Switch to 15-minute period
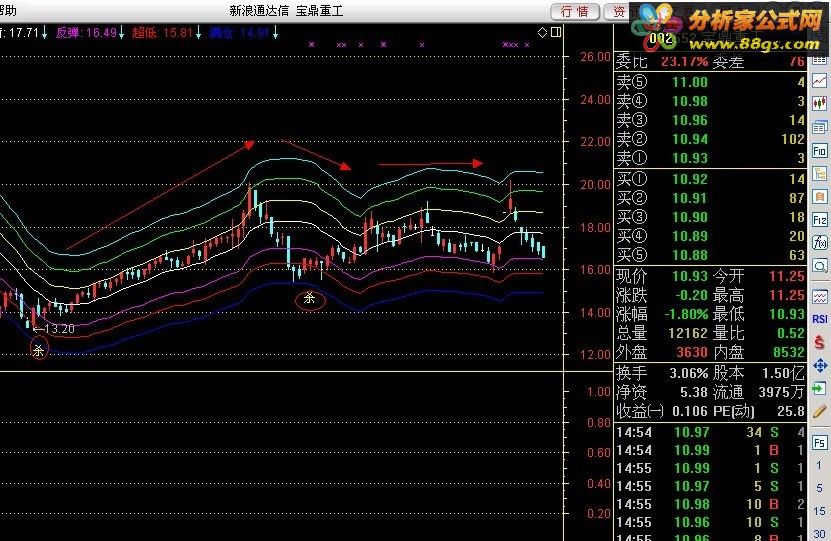This screenshot has height=541, width=831. (819, 511)
